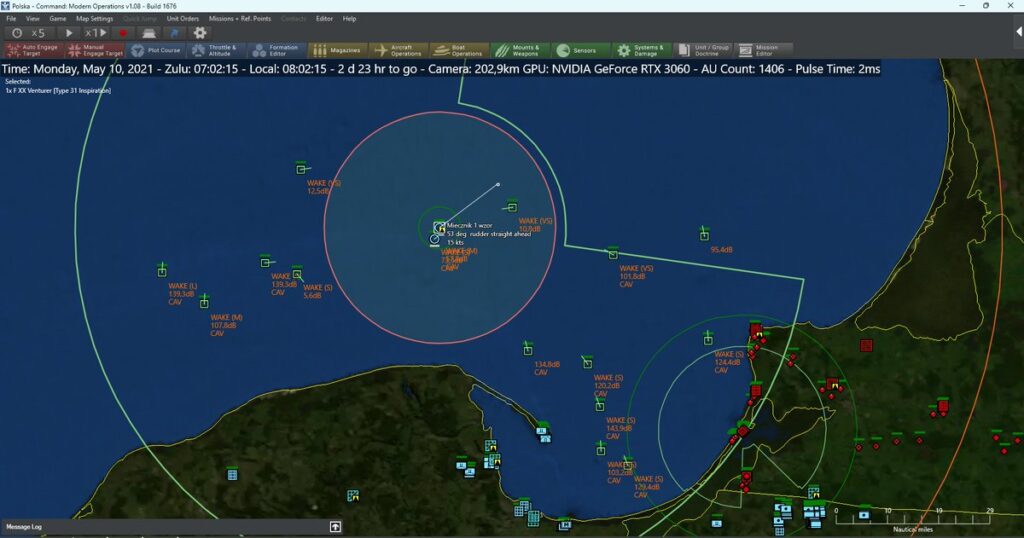The image size is (1024, 538).
Task: Open the settings gear in the toolbar
Action: 200,33
